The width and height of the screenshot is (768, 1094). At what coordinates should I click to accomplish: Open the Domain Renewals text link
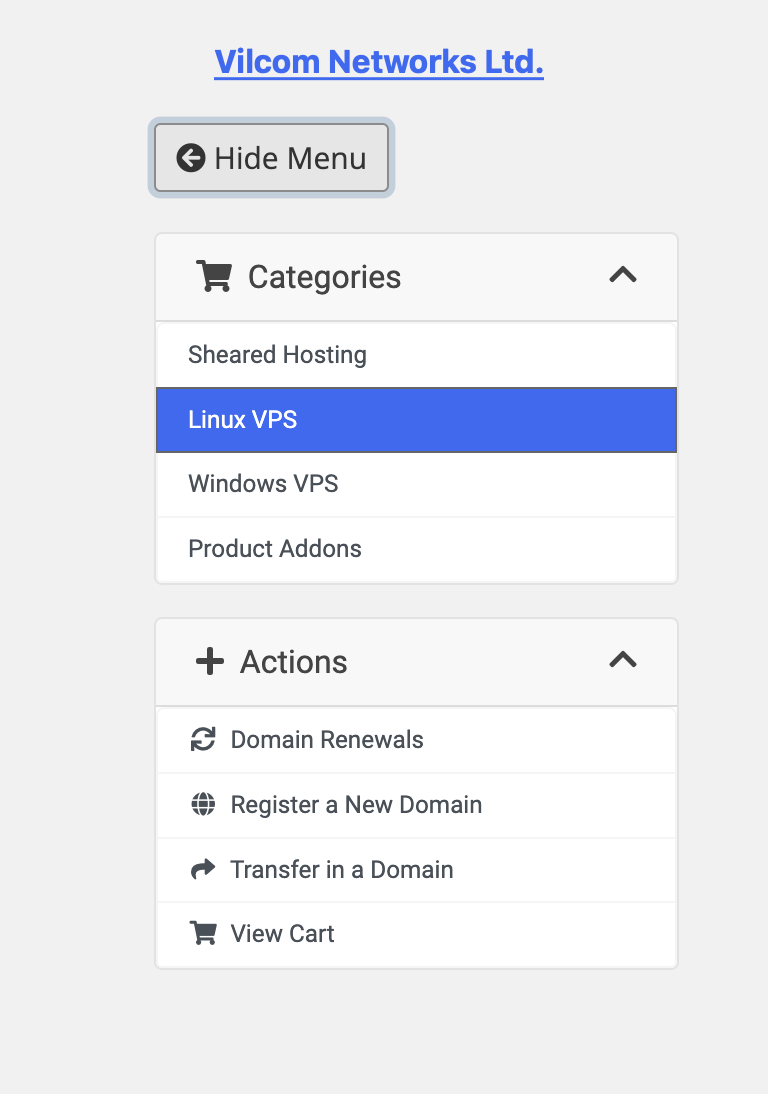tap(327, 740)
